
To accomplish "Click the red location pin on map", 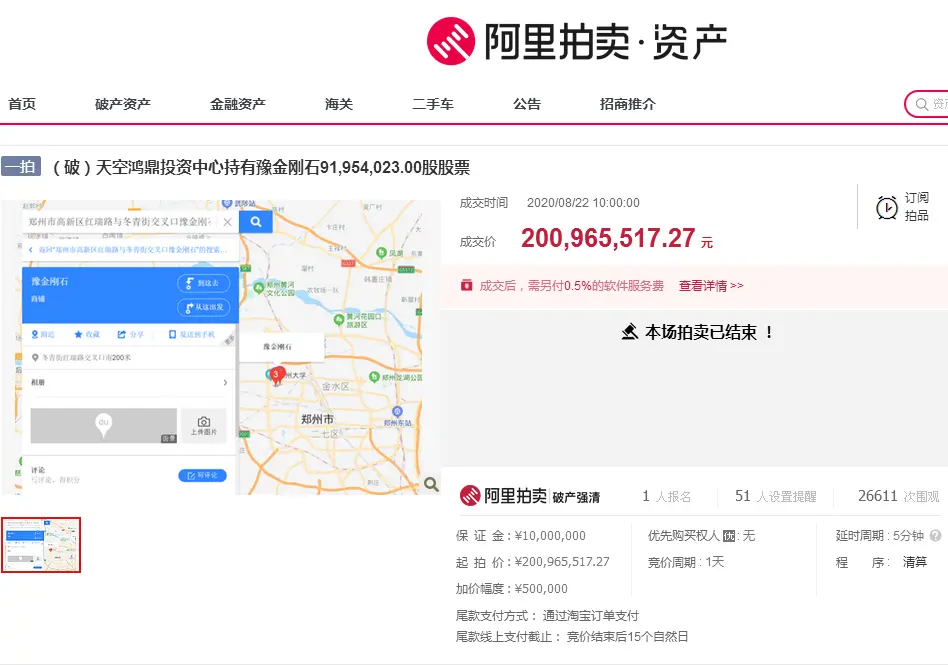I will [277, 375].
